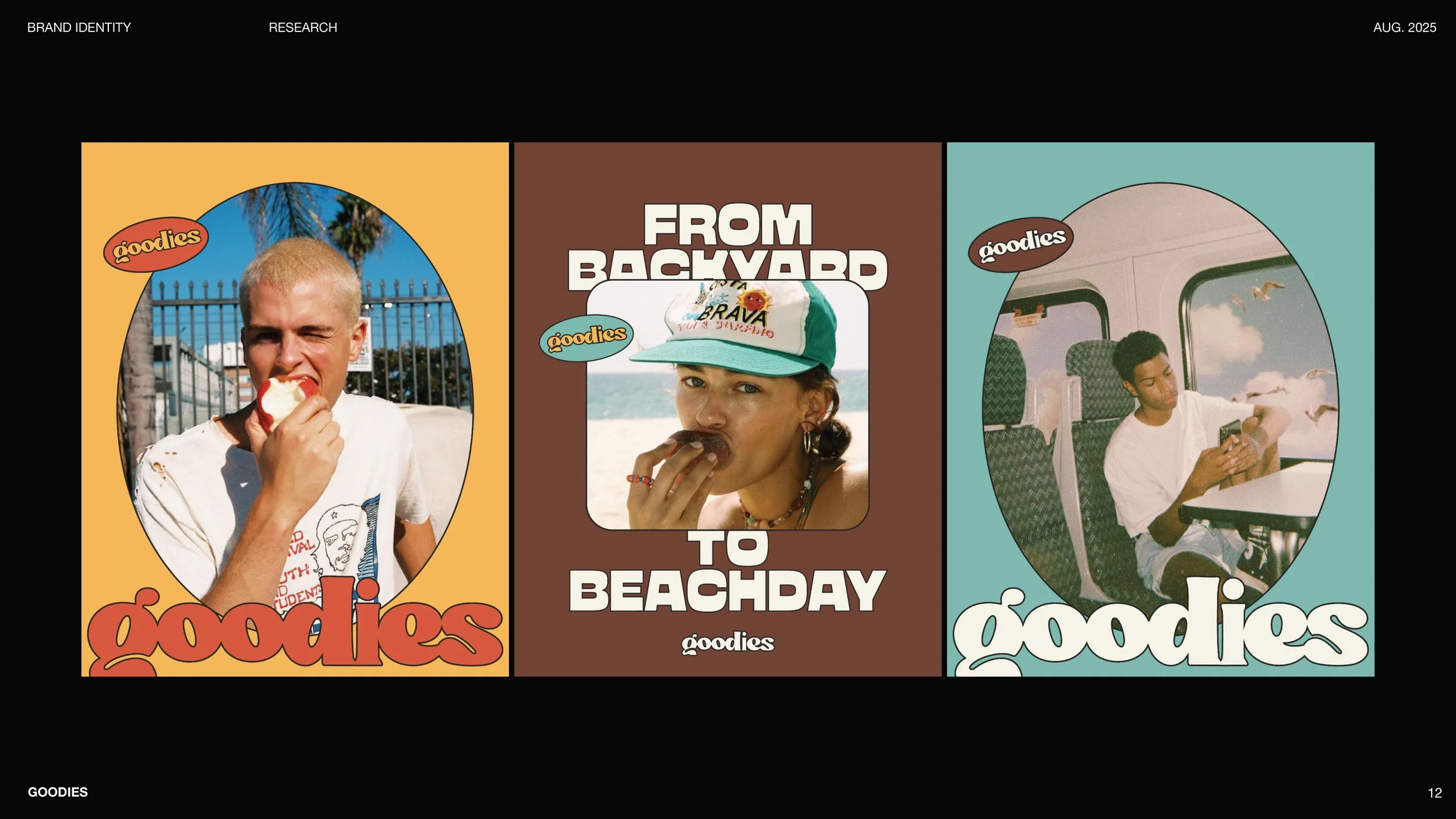Click the teal oval goodies badge on brown poster
The width and height of the screenshot is (1456, 819).
(x=586, y=337)
